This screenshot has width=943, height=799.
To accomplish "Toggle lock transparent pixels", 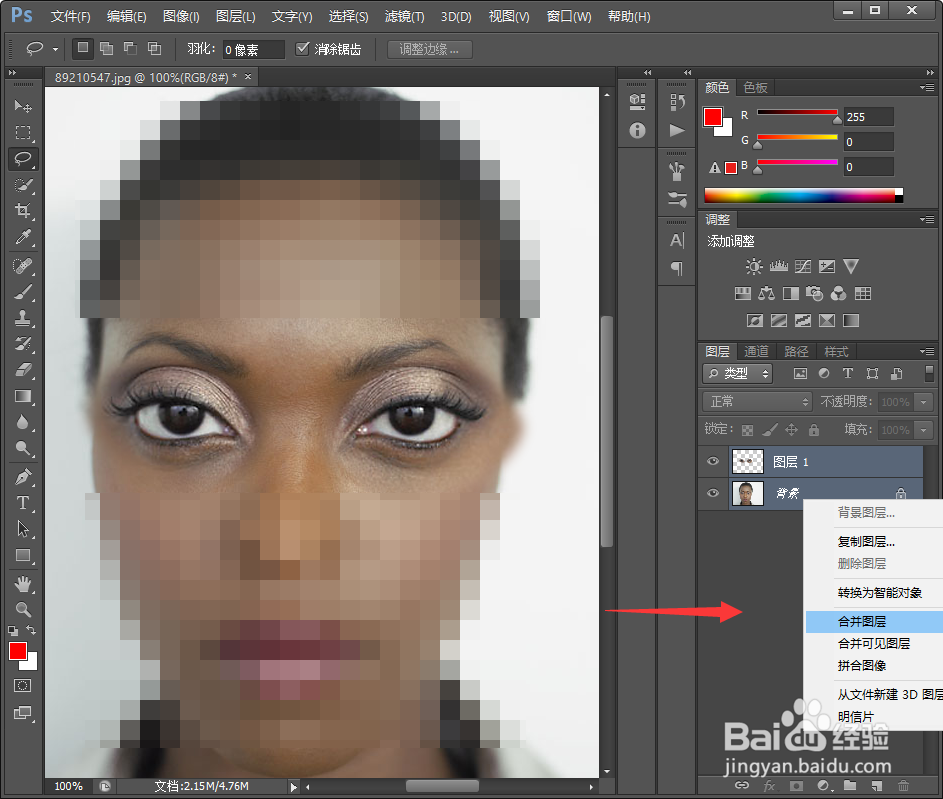I will [748, 430].
